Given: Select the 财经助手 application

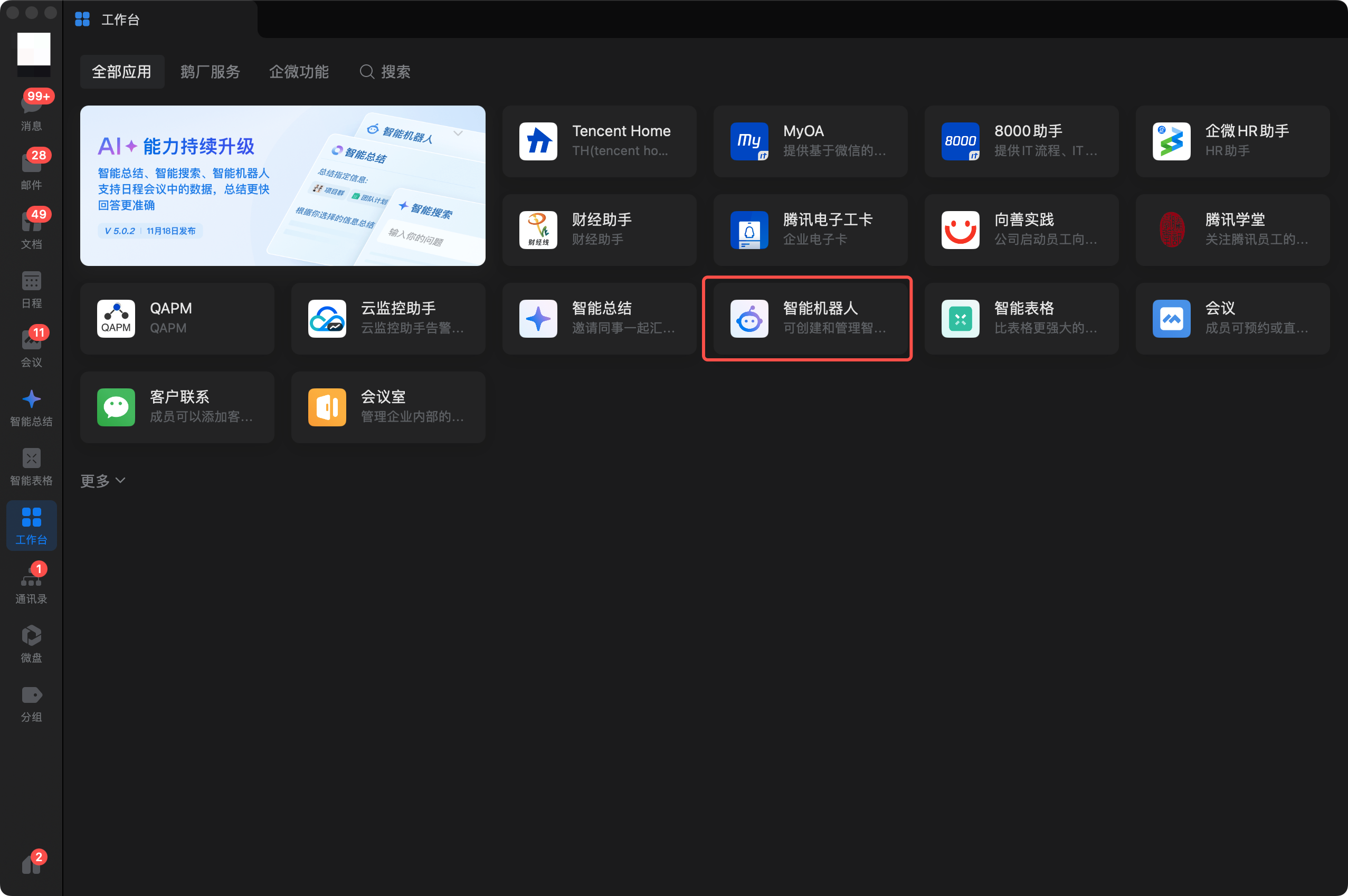Looking at the screenshot, I should click(599, 230).
